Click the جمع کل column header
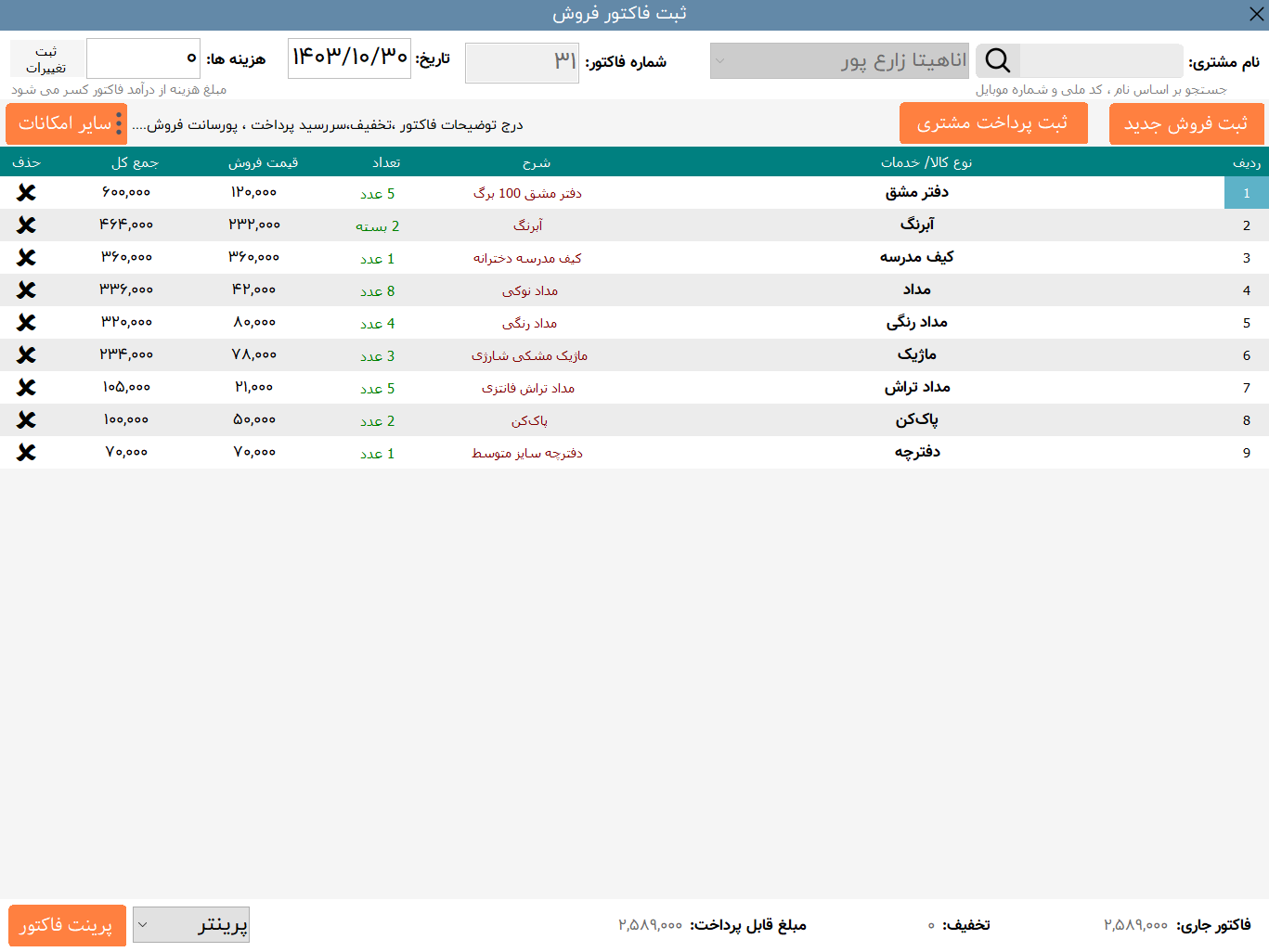Viewport: 1269px width, 952px height. pos(135,162)
